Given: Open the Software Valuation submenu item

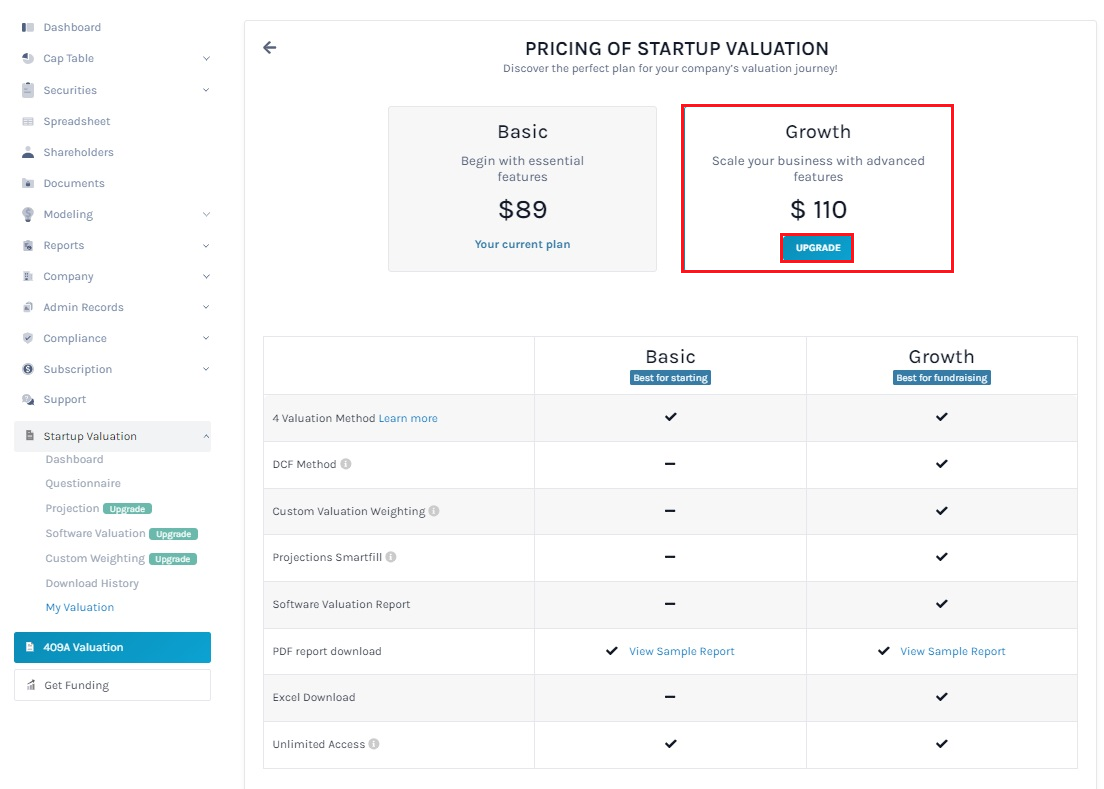Looking at the screenshot, I should [95, 534].
